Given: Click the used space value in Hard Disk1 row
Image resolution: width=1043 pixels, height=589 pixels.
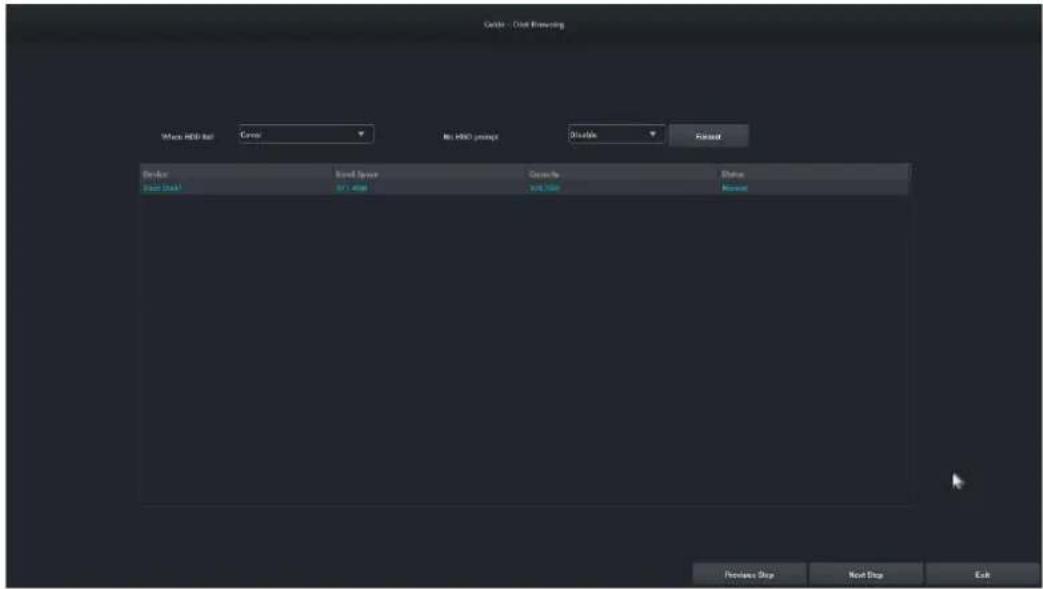Looking at the screenshot, I should click(352, 188).
